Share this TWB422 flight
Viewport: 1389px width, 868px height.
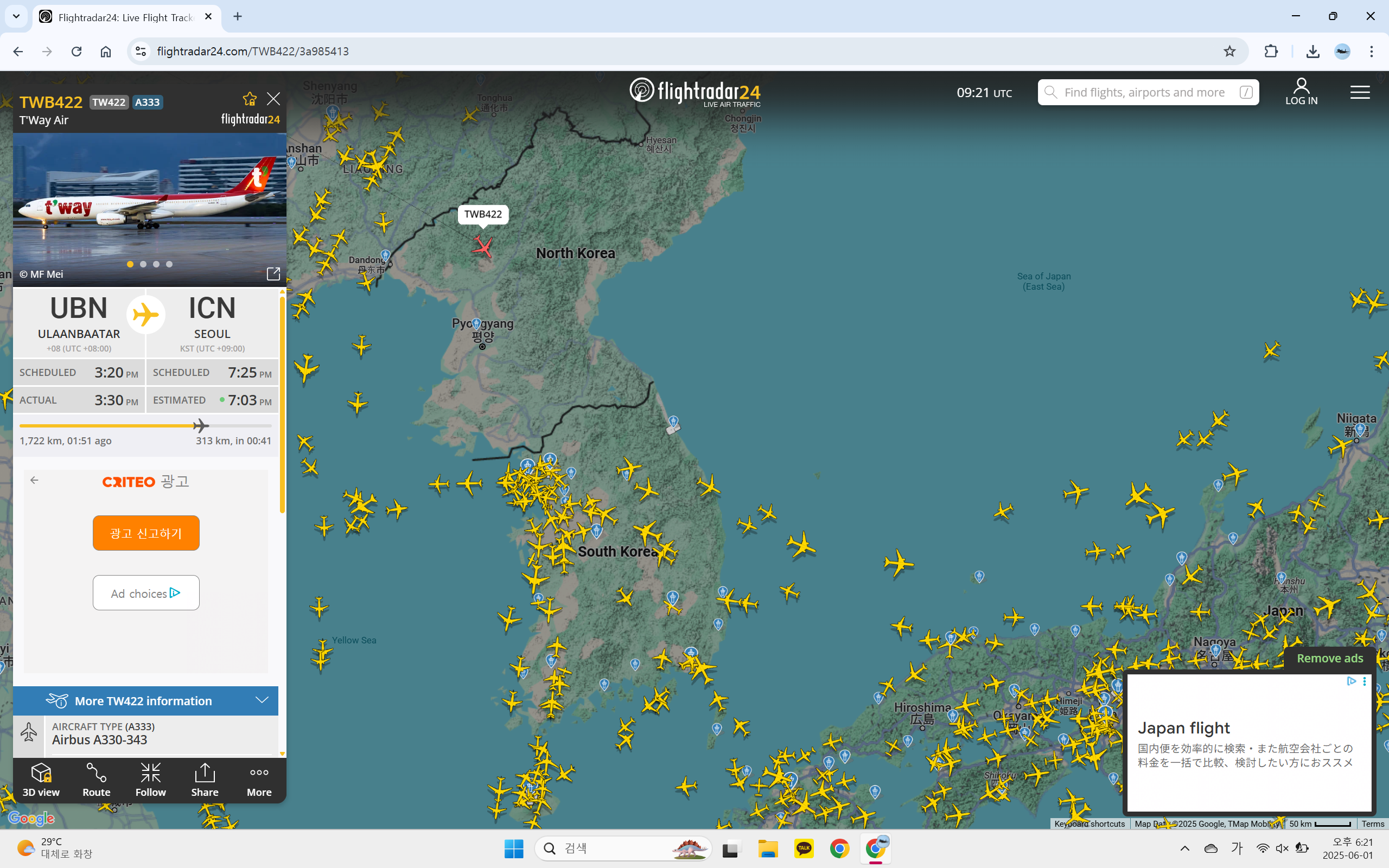pos(205,780)
